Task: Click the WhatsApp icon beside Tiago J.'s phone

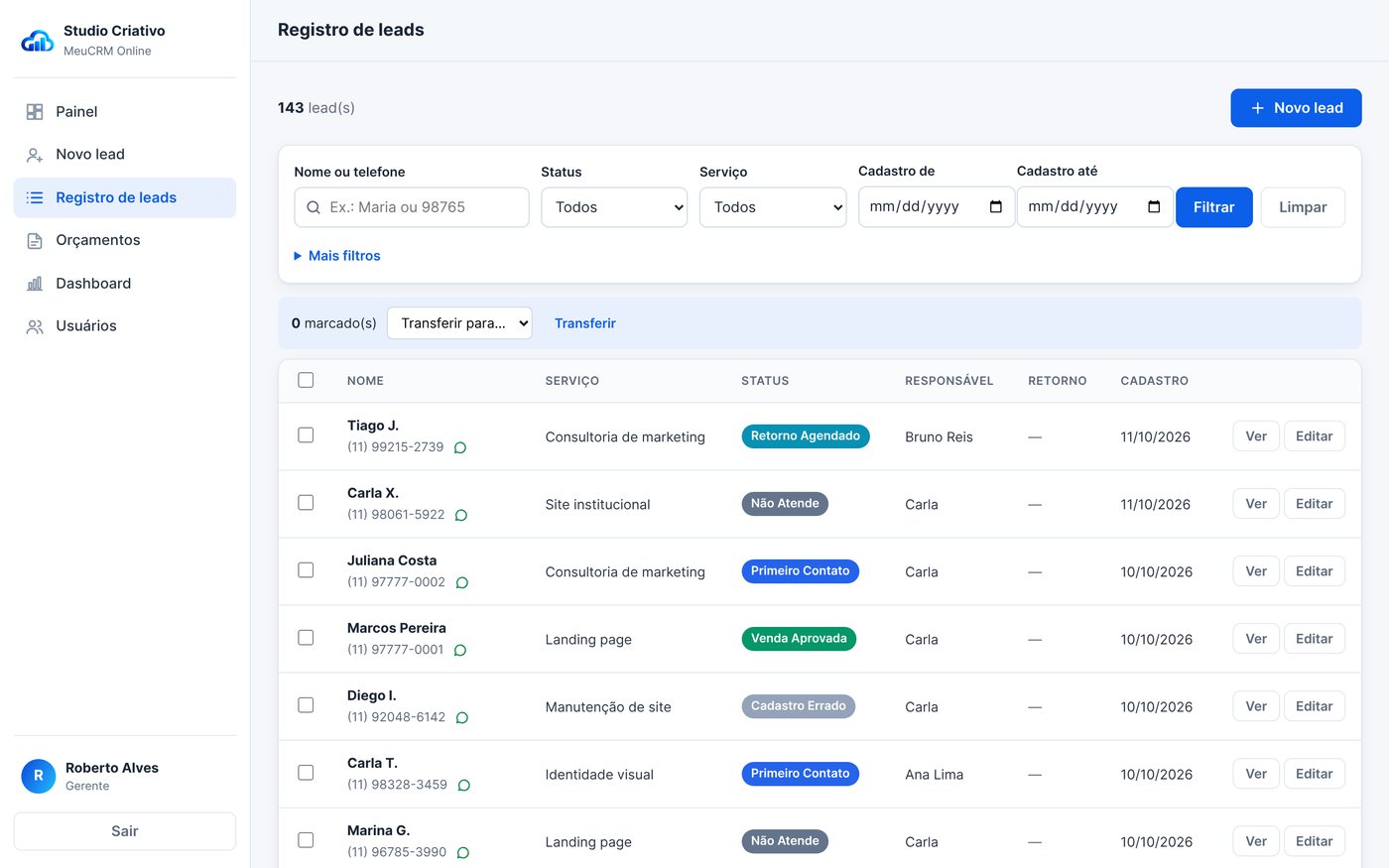Action: [460, 447]
